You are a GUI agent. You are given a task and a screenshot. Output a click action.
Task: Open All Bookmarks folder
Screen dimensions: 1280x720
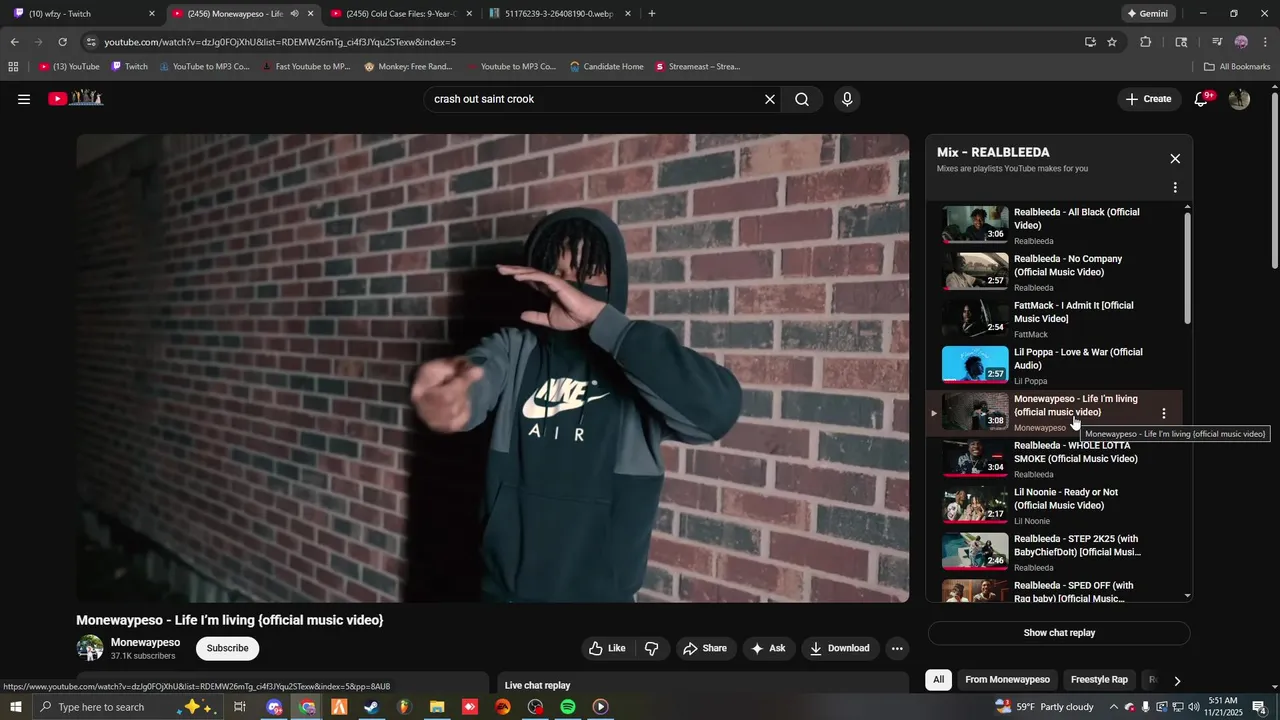[1237, 66]
